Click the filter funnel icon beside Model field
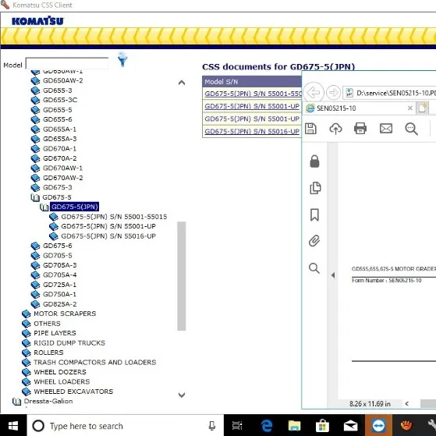 122,60
